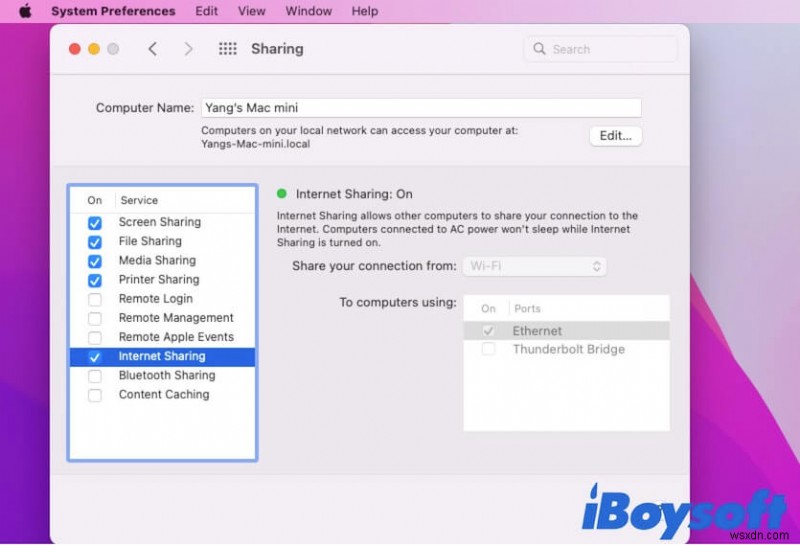
Task: Select the Remote Management service row
Action: click(175, 318)
